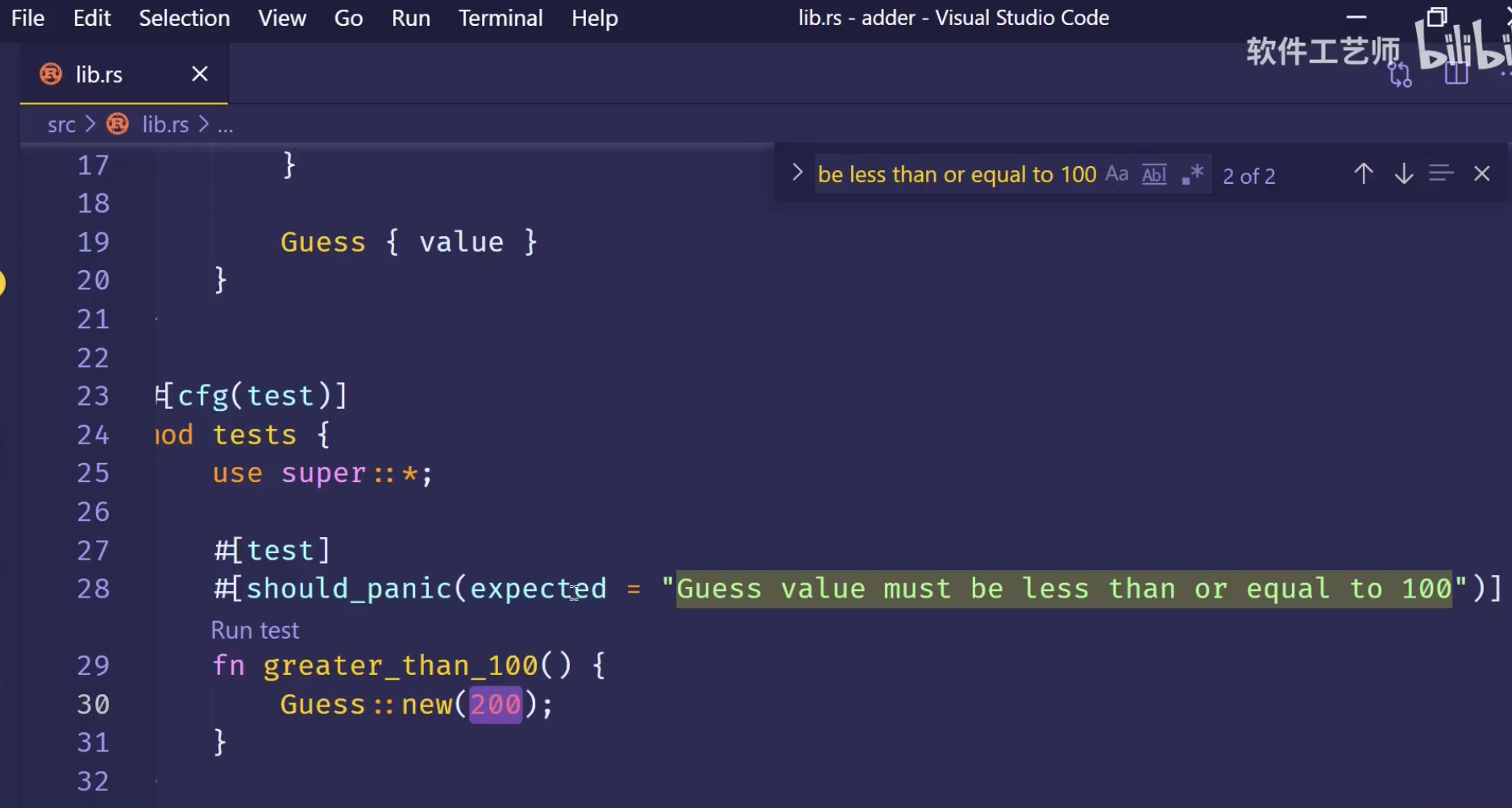1512x808 pixels.
Task: Click line number 28 in gutter
Action: point(93,589)
